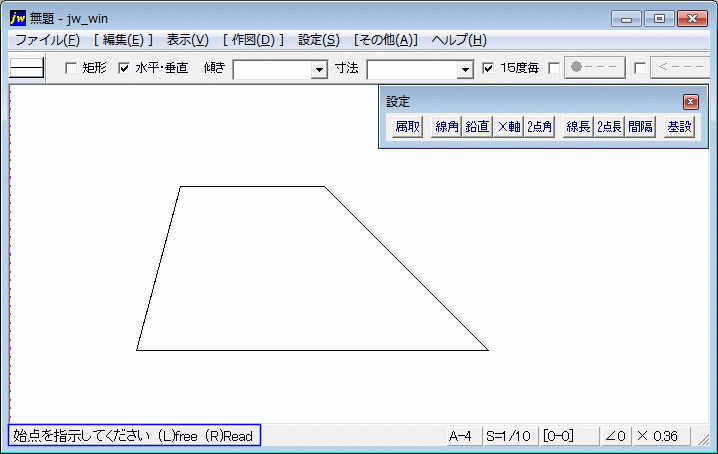Click the × 0.36 zoom status field
The width and height of the screenshot is (718, 454).
(x=661, y=436)
